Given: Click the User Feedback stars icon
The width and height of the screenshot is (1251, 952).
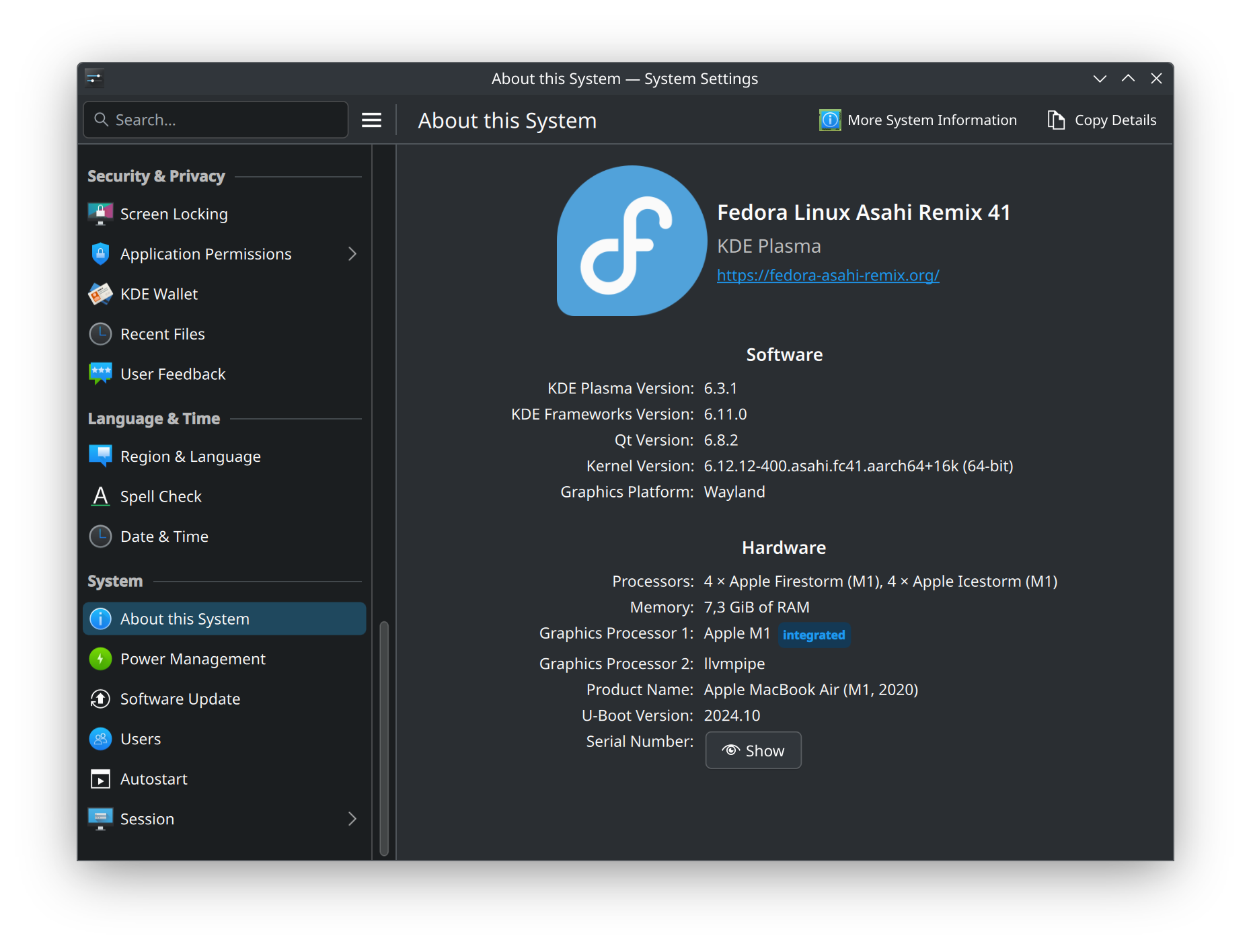Looking at the screenshot, I should pyautogui.click(x=101, y=374).
